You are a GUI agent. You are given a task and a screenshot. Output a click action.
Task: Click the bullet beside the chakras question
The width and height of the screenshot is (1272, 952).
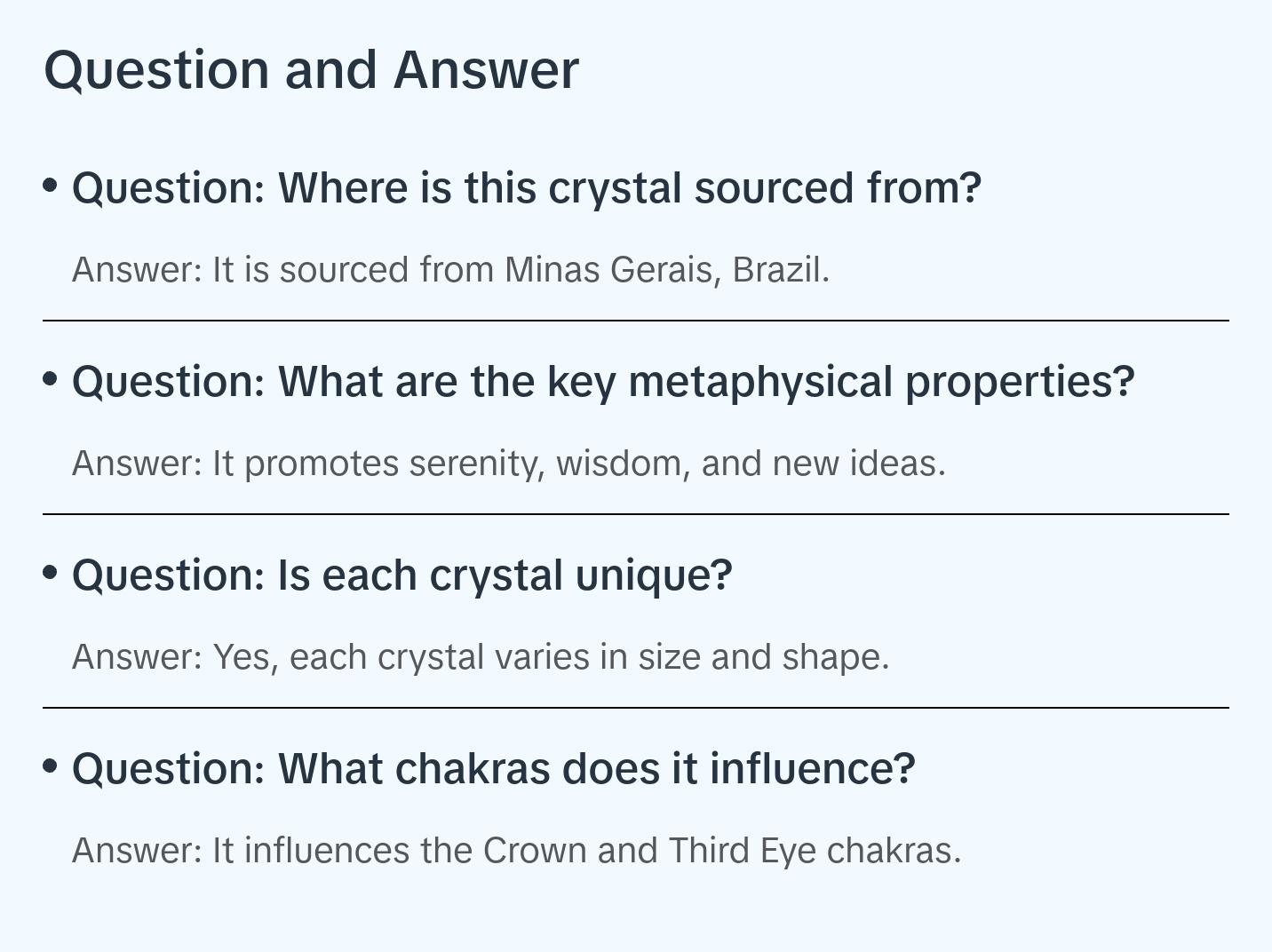pyautogui.click(x=51, y=766)
